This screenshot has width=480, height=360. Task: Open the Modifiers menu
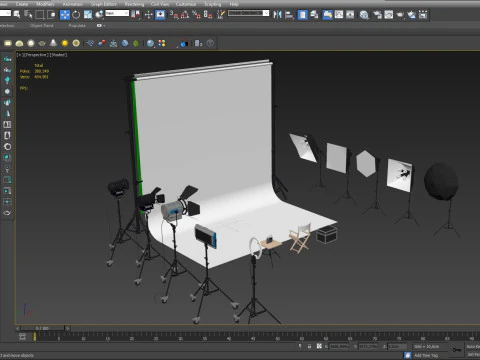tap(45, 4)
